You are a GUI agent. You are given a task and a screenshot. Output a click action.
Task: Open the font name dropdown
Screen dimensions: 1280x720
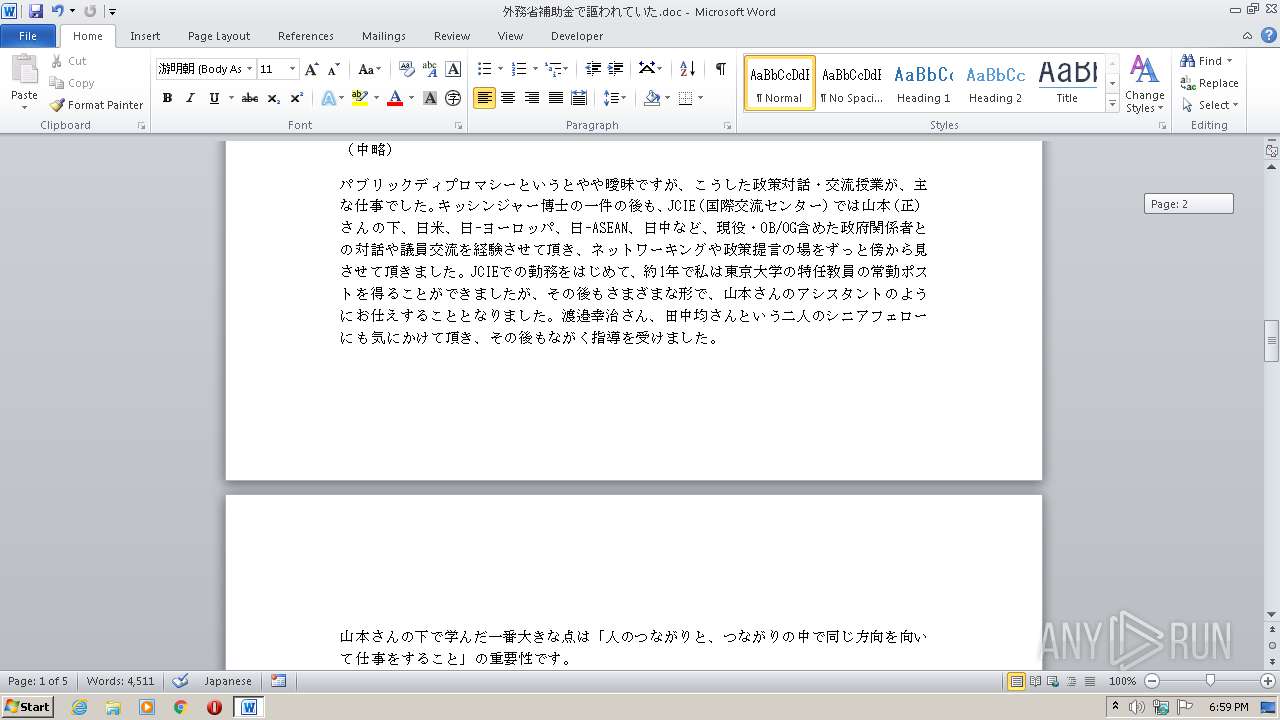(x=250, y=69)
